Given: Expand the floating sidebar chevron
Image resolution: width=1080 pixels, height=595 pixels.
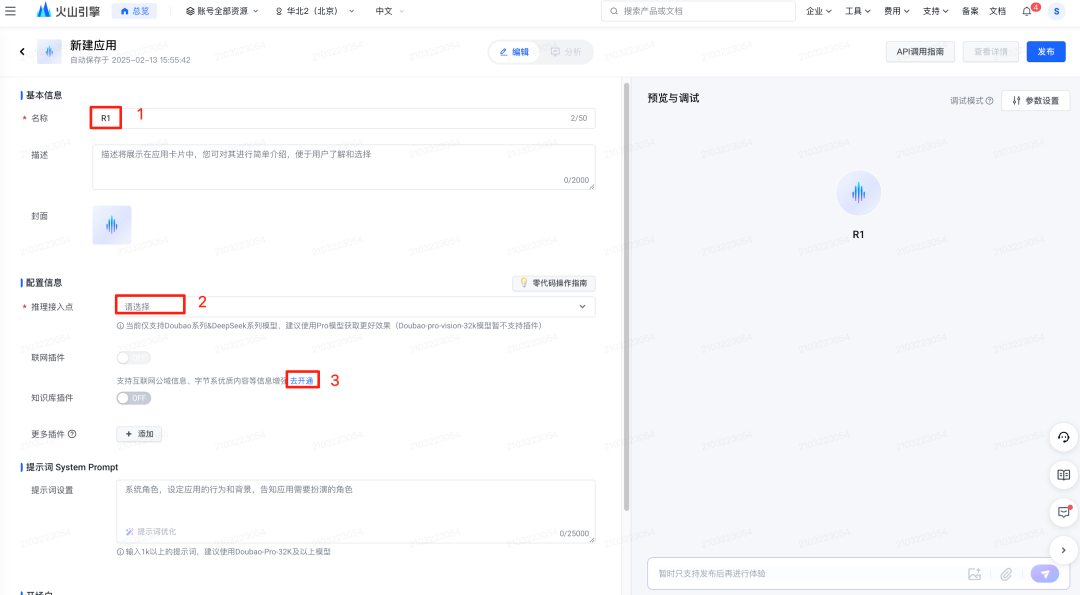Looking at the screenshot, I should tap(1063, 550).
